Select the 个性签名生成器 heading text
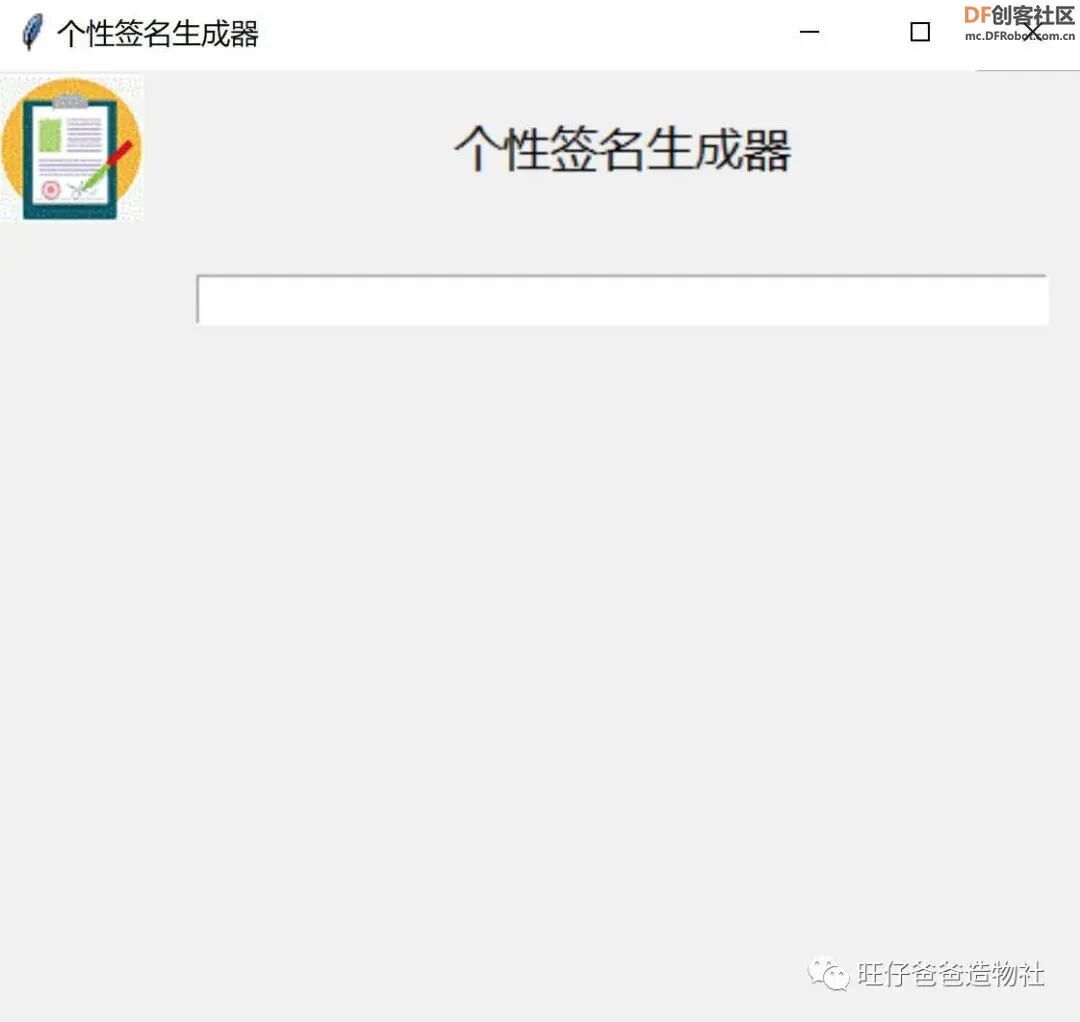 click(623, 148)
